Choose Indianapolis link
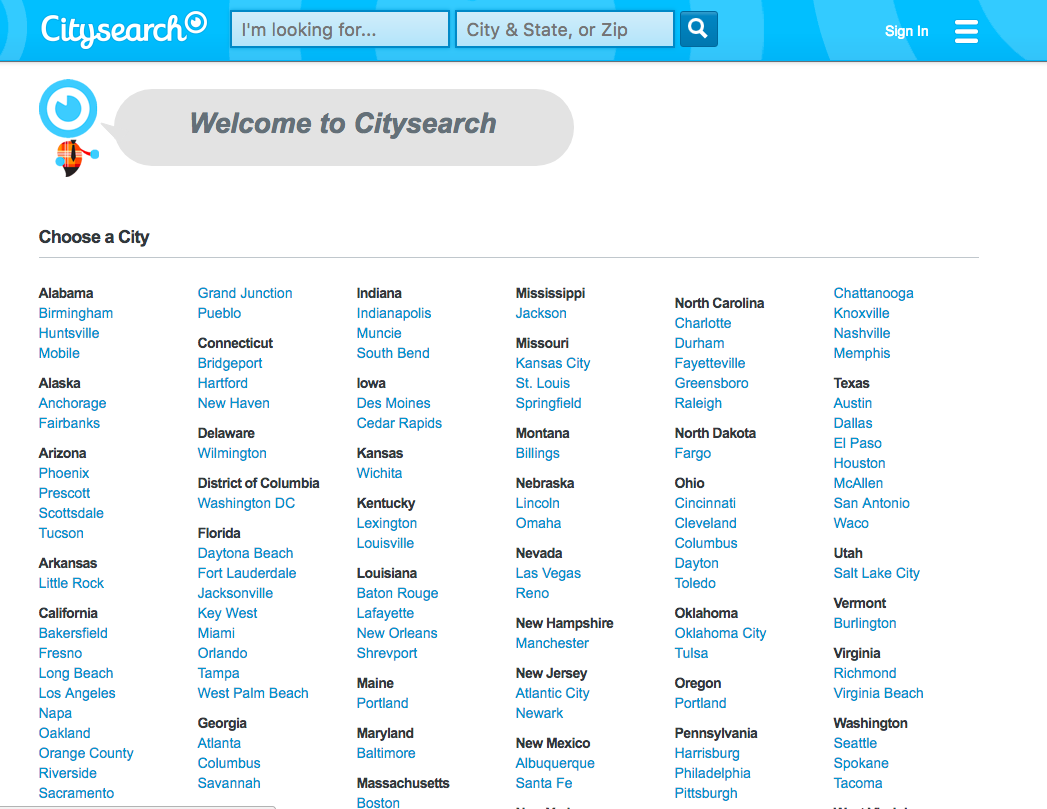 point(394,313)
